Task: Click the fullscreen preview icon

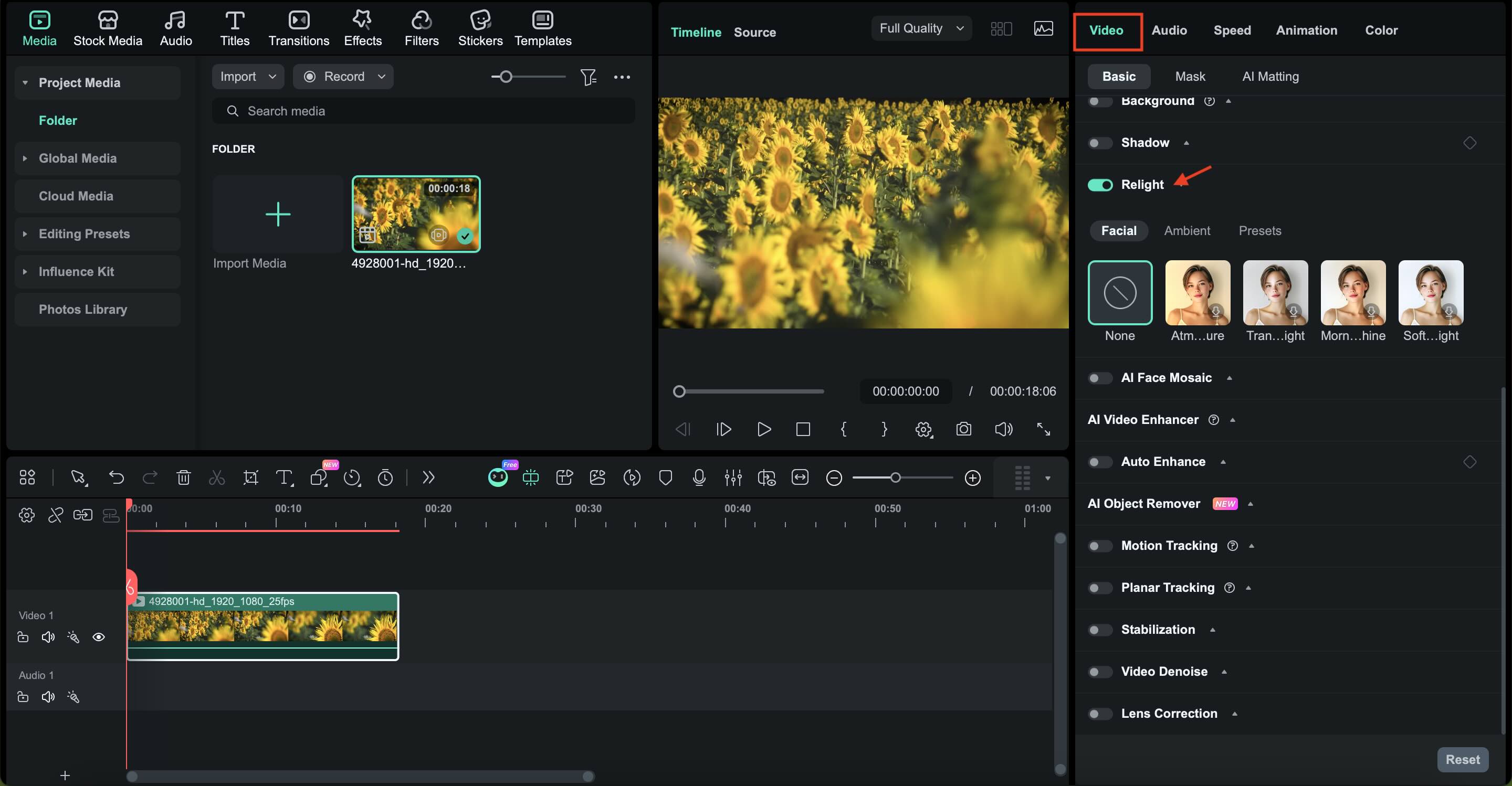Action: [1043, 429]
